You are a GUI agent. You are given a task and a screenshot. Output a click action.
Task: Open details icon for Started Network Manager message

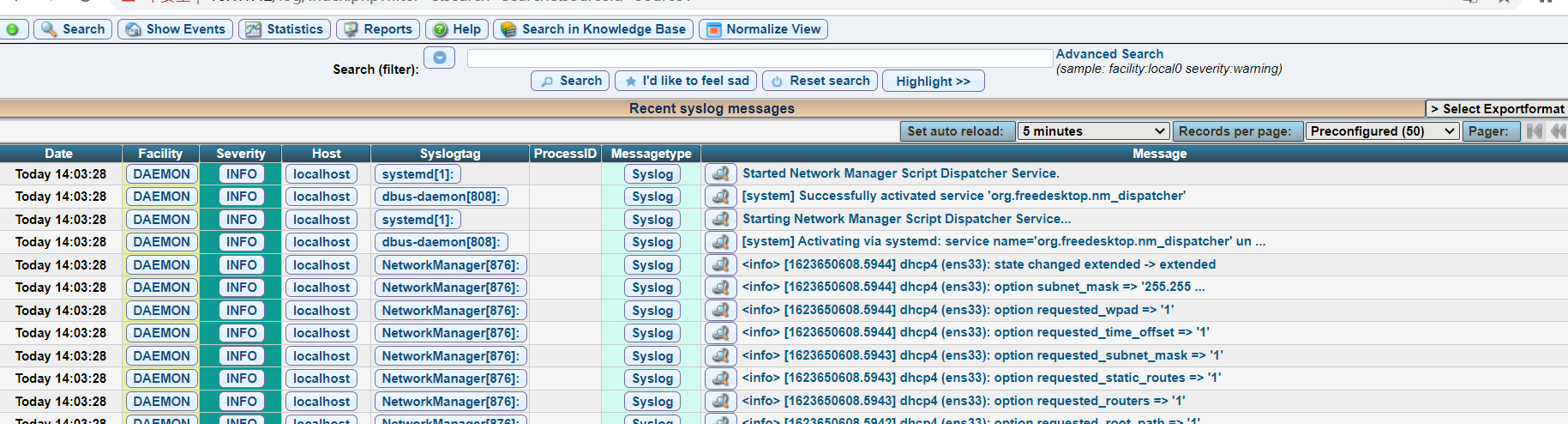pyautogui.click(x=721, y=174)
